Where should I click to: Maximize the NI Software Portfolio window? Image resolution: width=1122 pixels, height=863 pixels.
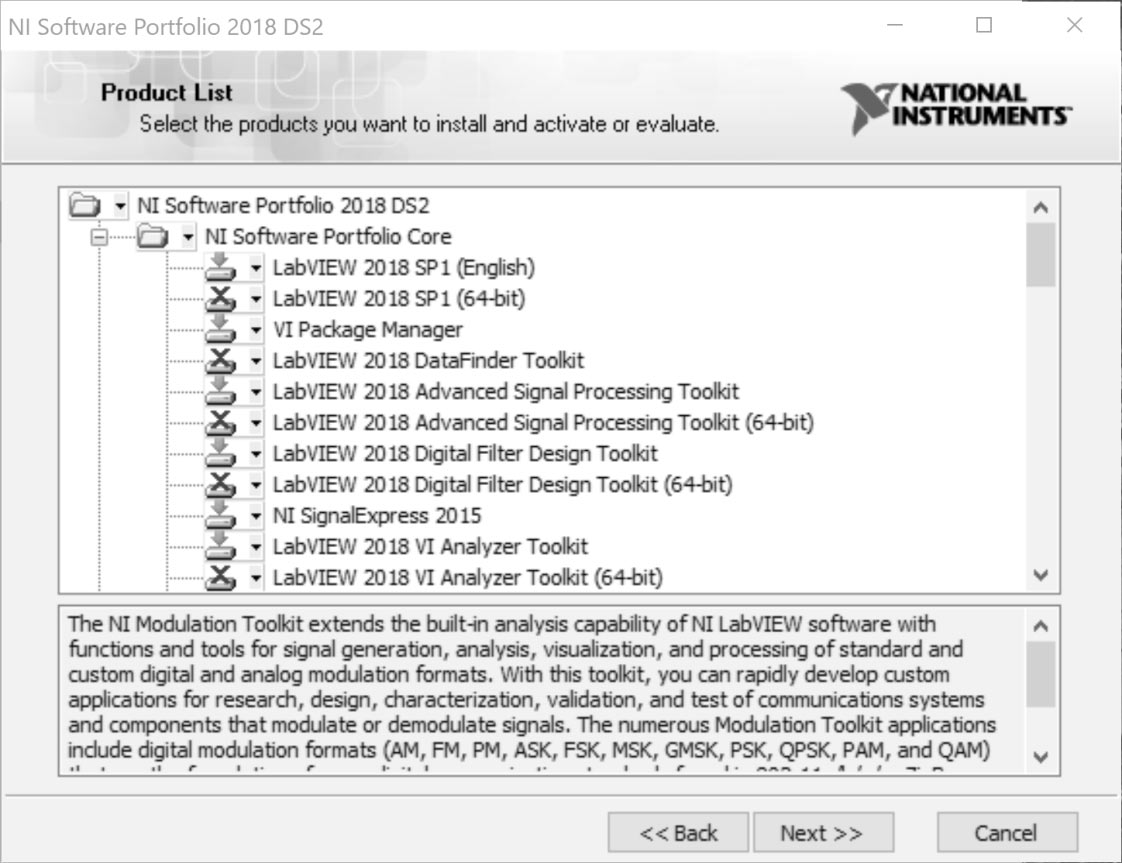(985, 26)
